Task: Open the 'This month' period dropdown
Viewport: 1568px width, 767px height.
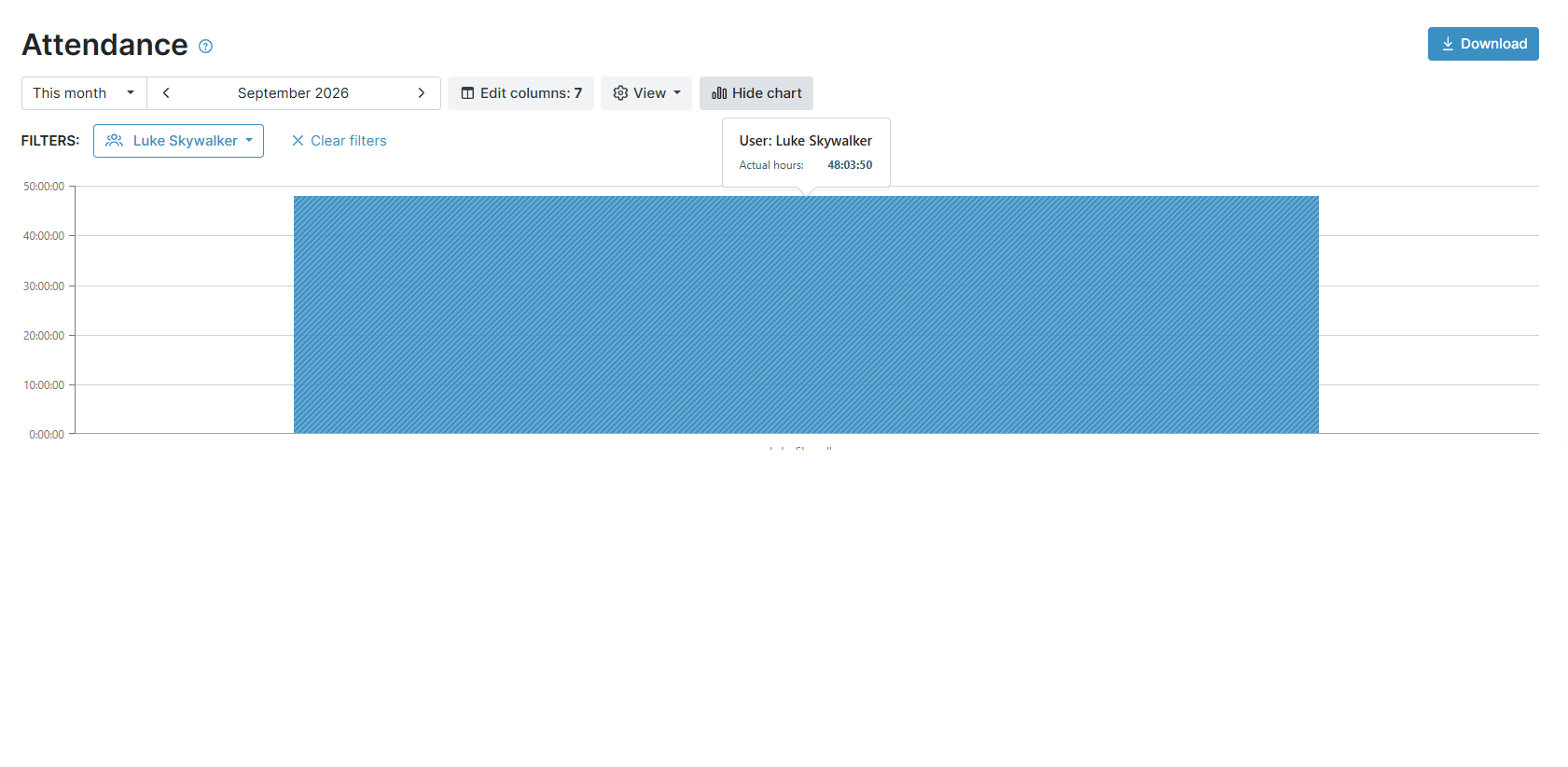Action: pyautogui.click(x=84, y=93)
